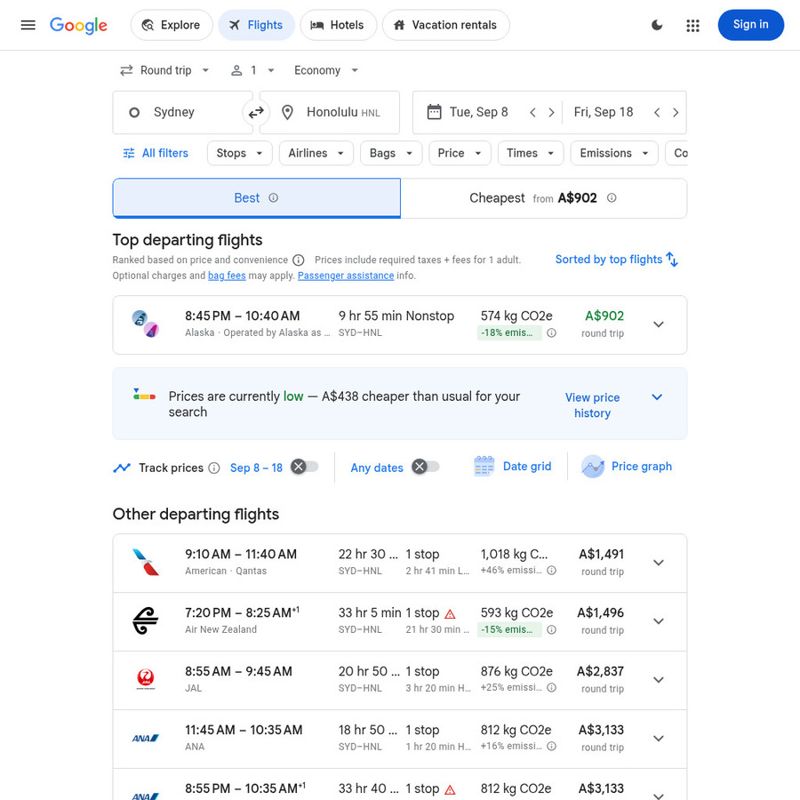Click the Fri, Sep 18 return date field
The height and width of the screenshot is (800, 800).
pos(603,112)
